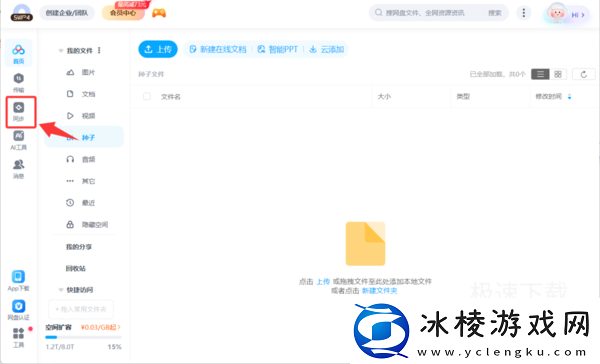Click the 上传 link in the empty-folder hint
The image size is (600, 364).
(323, 282)
